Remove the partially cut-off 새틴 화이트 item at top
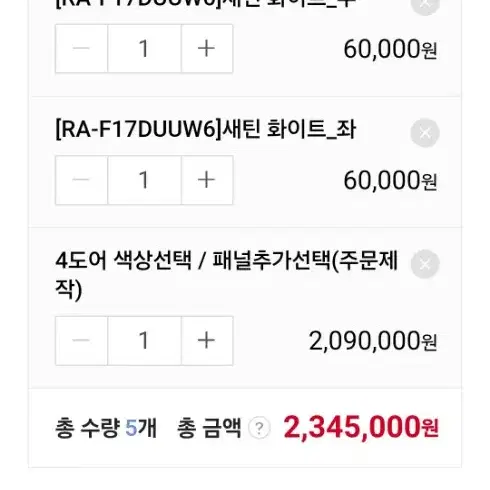 click(425, 5)
